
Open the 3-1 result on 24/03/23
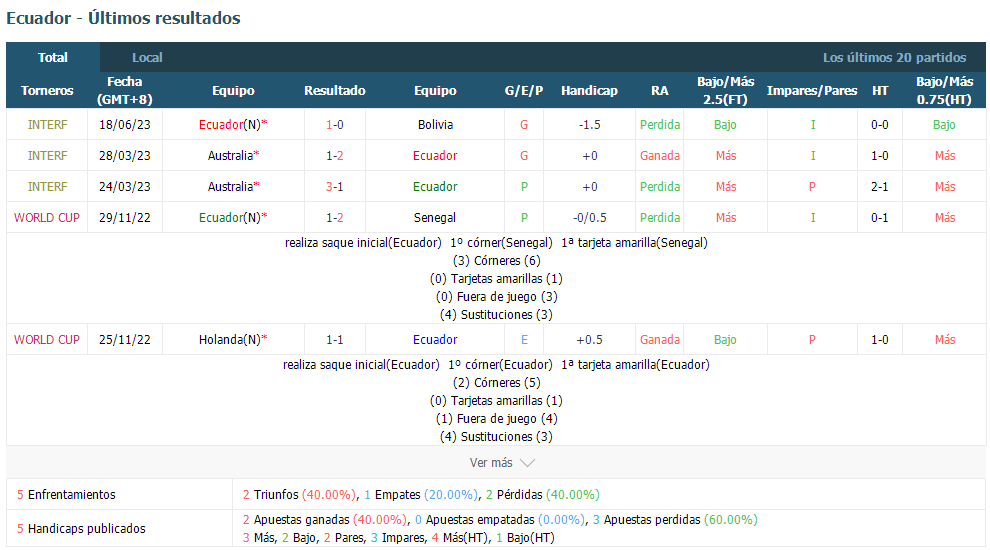pos(335,186)
